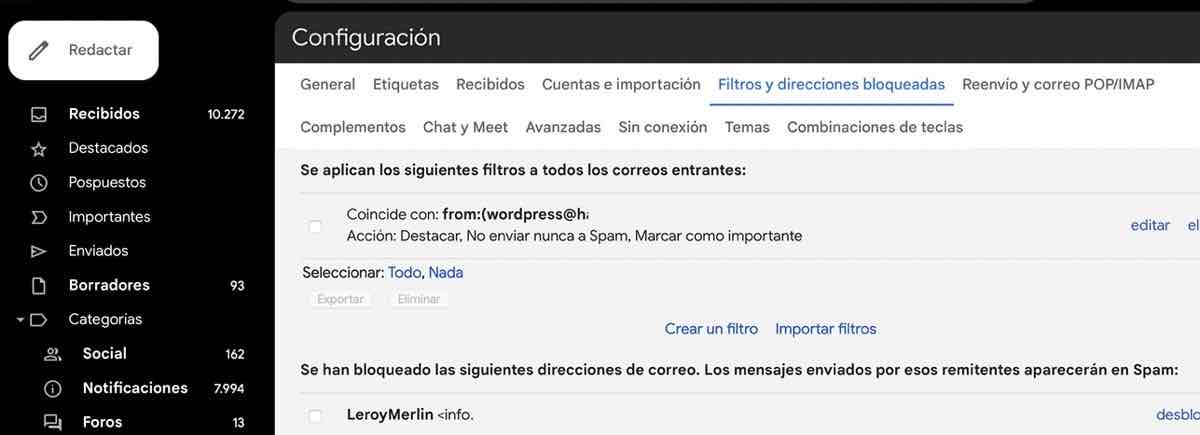Click the 7.994 count beside Notificaciones
This screenshot has height=435, width=1200.
229,388
